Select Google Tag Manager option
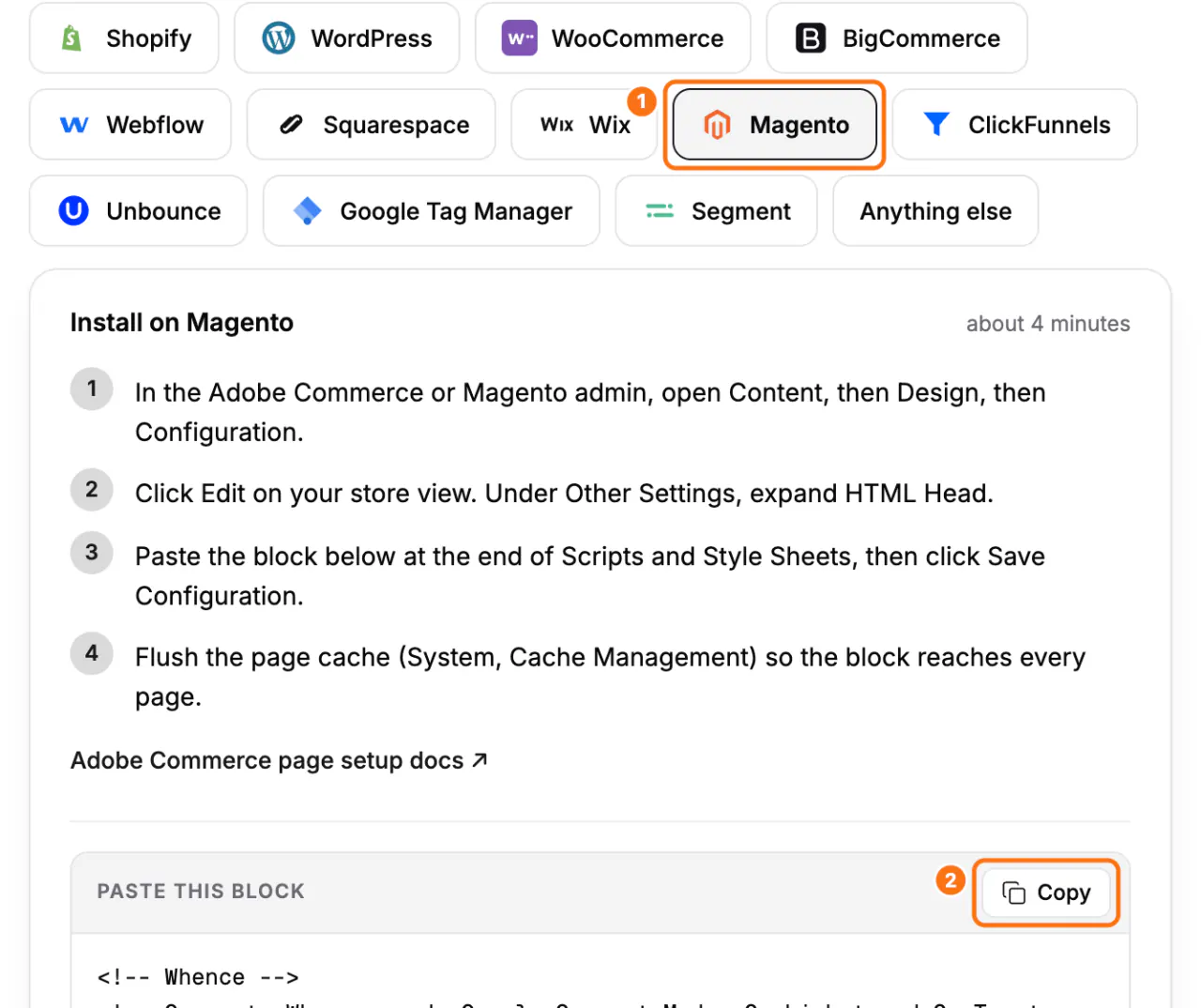1201x1008 pixels. (x=432, y=211)
